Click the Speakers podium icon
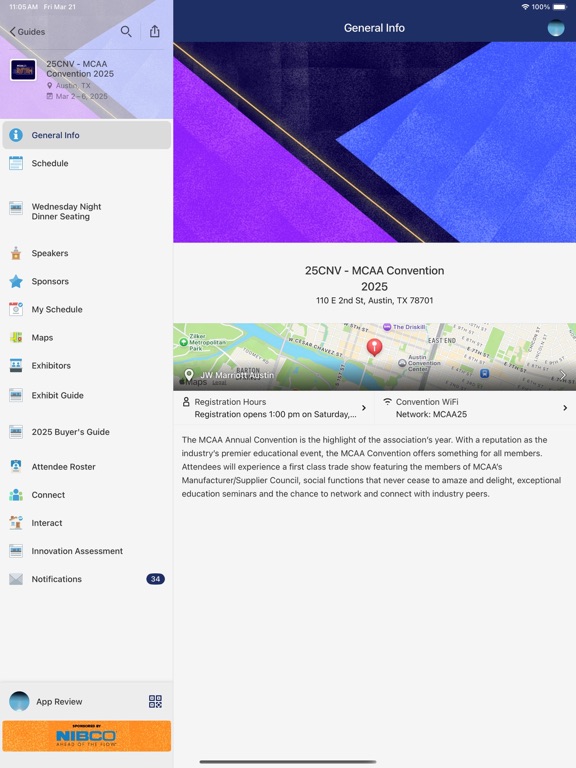Viewport: 576px width, 768px height. (16, 253)
